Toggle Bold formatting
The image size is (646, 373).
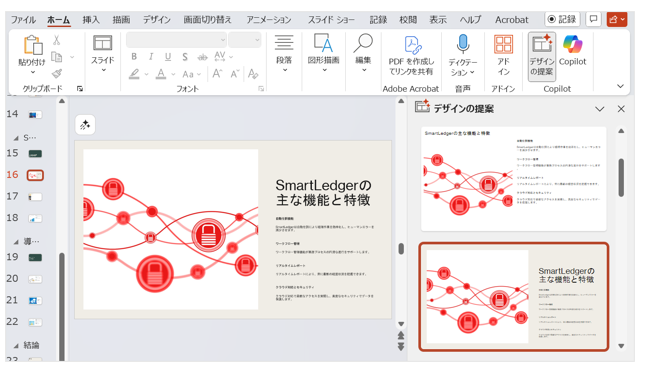click(134, 56)
